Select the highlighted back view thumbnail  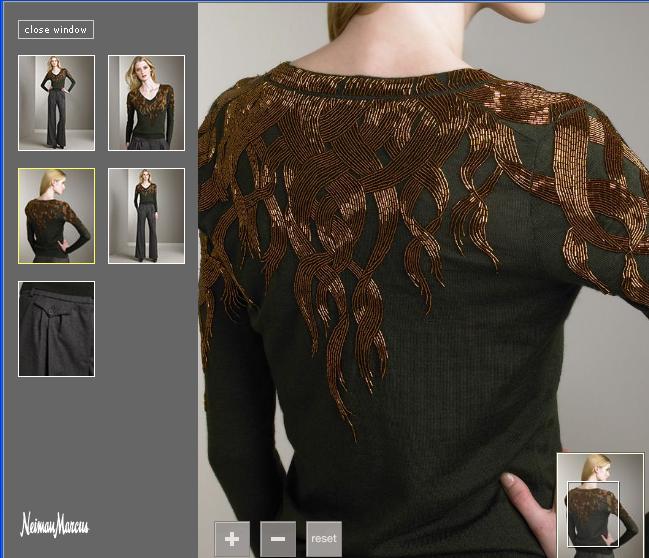(x=56, y=216)
